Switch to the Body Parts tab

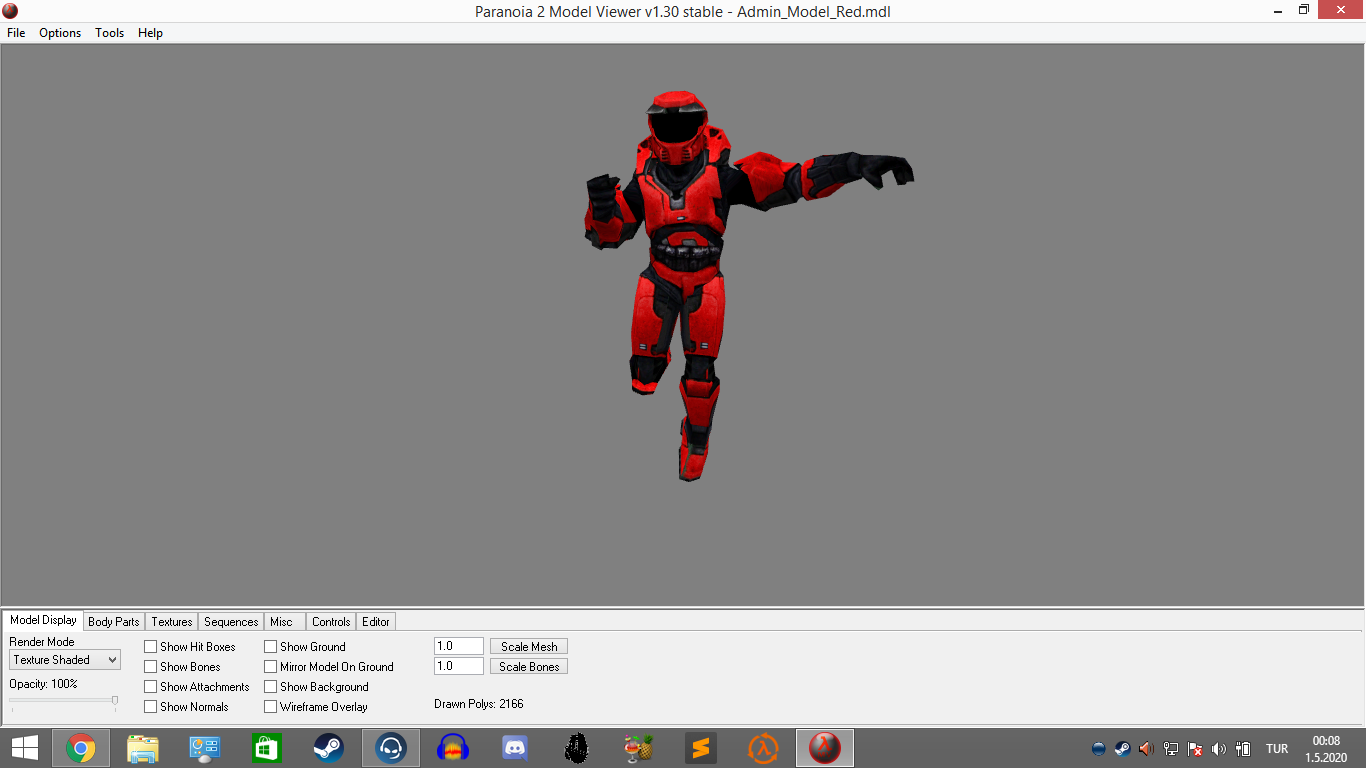114,622
